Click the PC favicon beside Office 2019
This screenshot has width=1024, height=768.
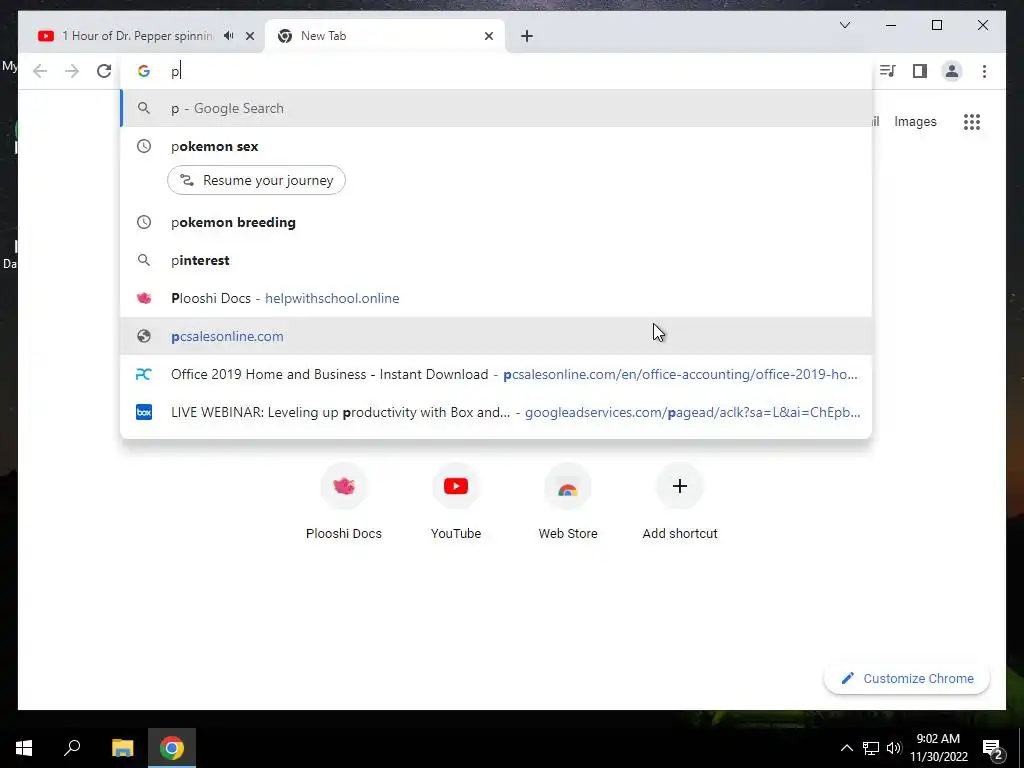coord(144,374)
